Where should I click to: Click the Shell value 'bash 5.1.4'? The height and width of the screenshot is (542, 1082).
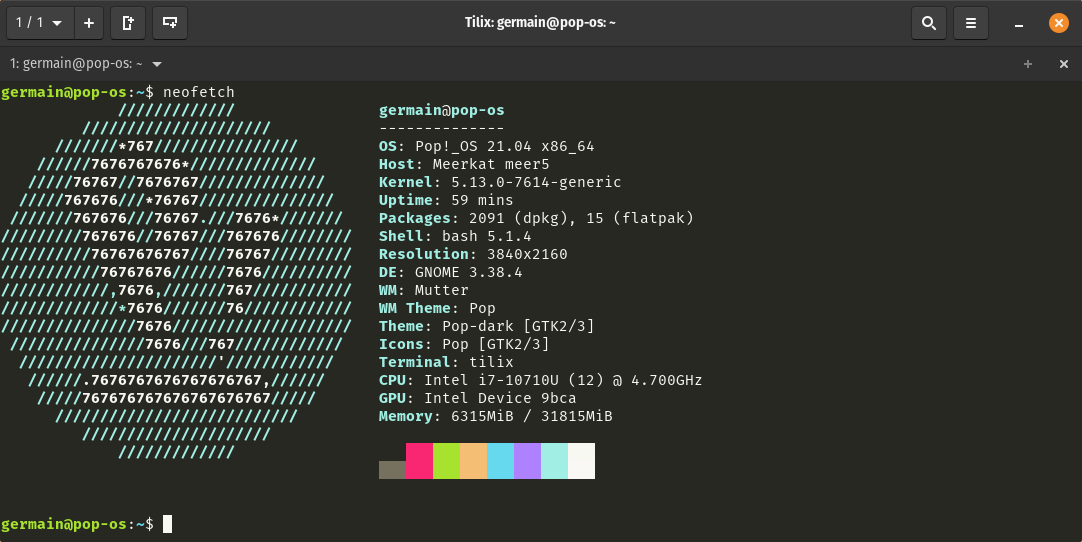(x=486, y=236)
